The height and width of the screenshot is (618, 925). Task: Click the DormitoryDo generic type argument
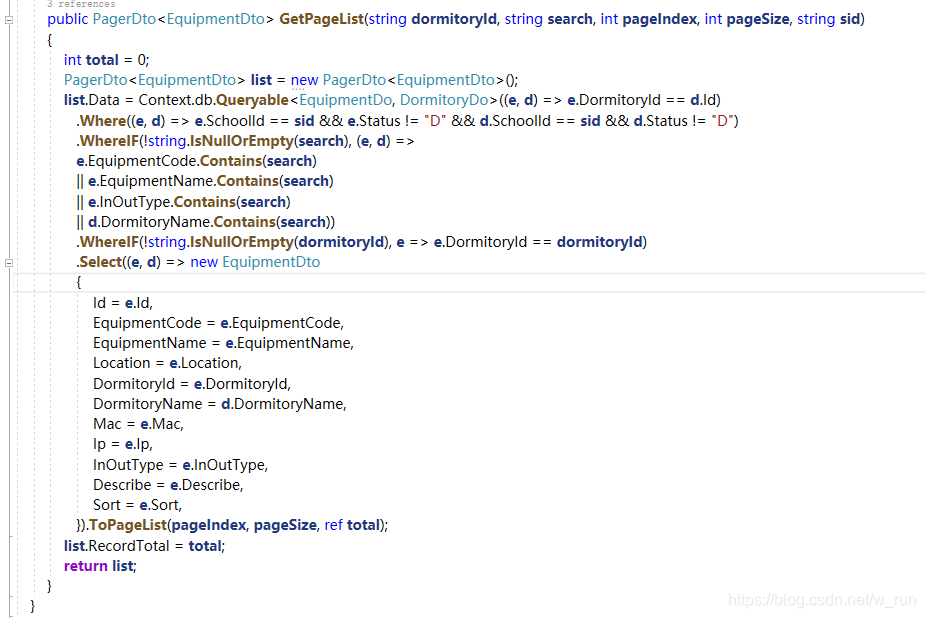[444, 100]
